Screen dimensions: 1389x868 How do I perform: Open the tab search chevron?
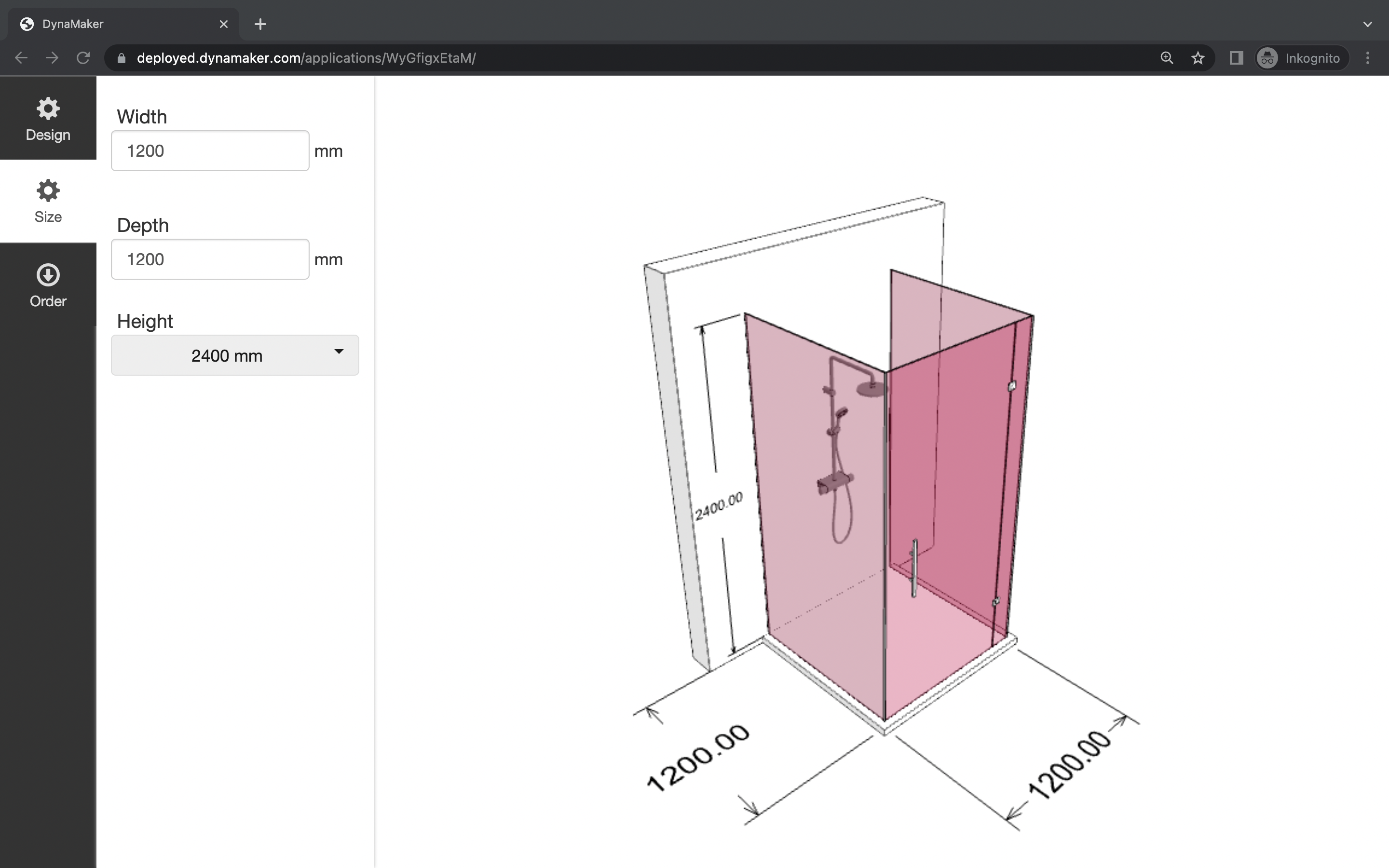tap(1368, 24)
